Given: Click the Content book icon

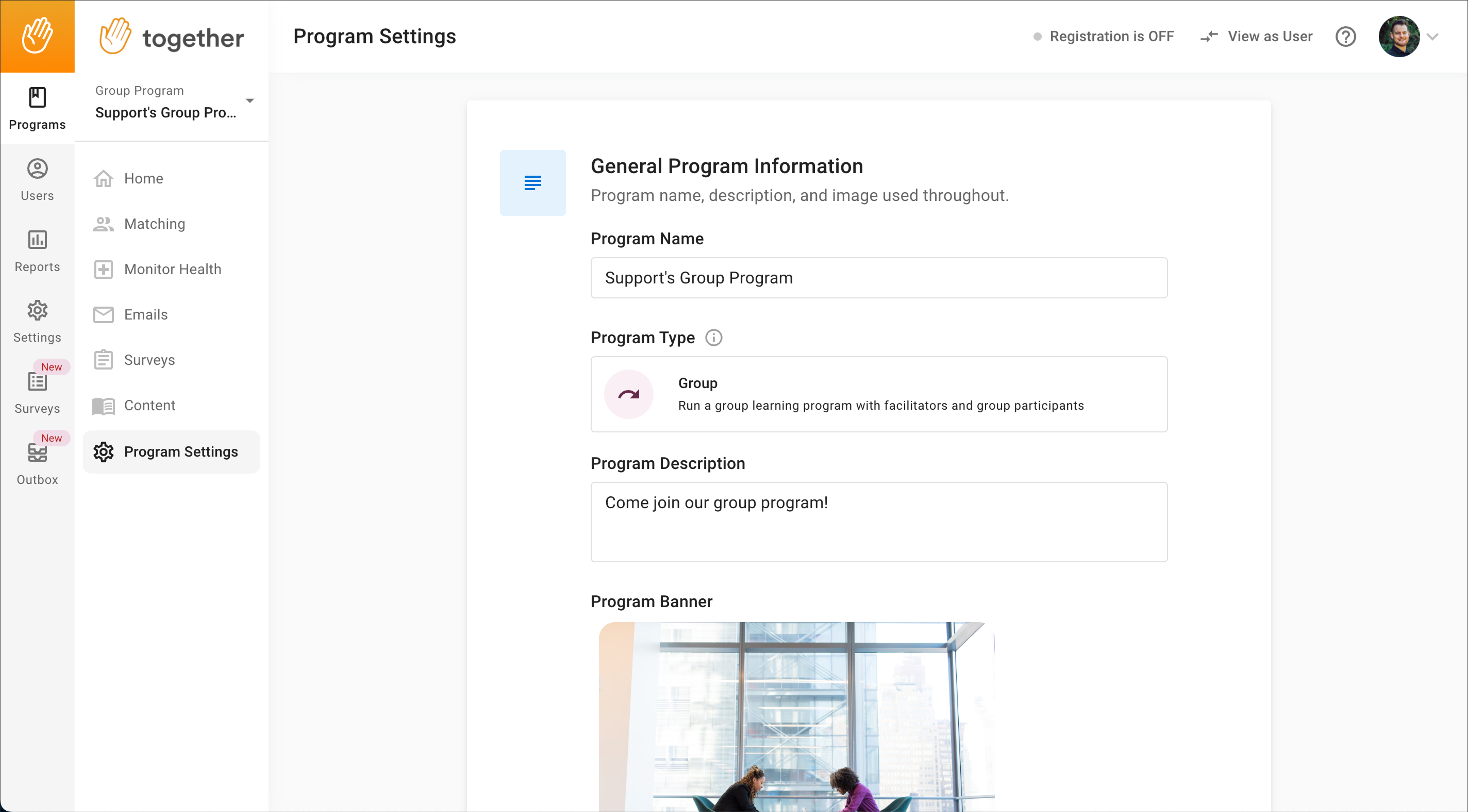Looking at the screenshot, I should pyautogui.click(x=103, y=406).
